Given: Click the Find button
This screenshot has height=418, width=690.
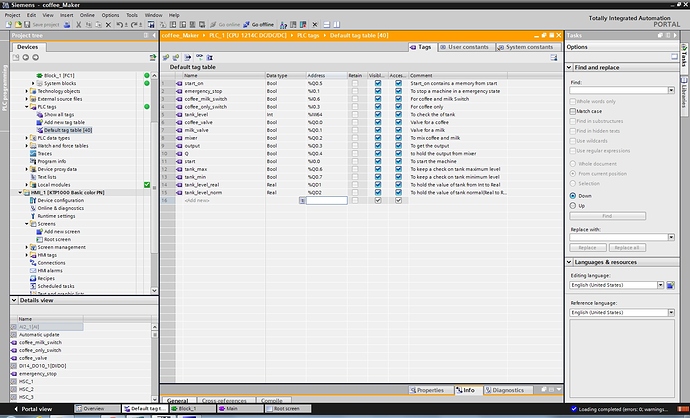Looking at the screenshot, I should pos(607,216).
